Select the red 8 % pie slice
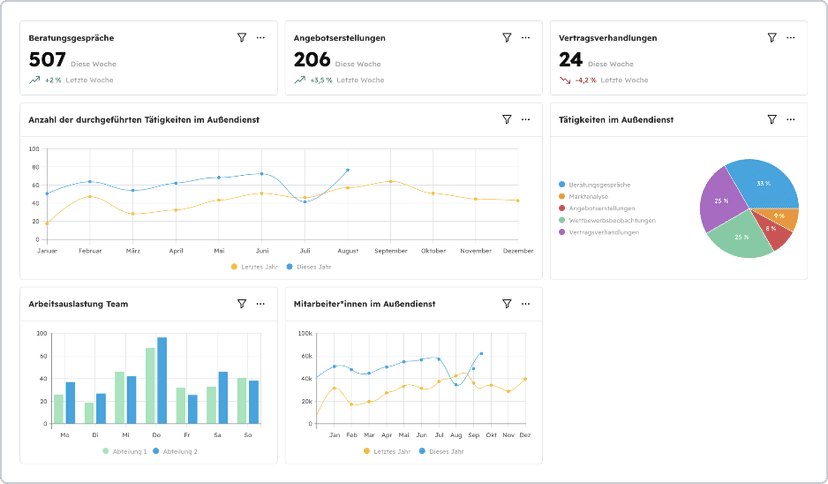828x484 pixels. click(x=773, y=231)
